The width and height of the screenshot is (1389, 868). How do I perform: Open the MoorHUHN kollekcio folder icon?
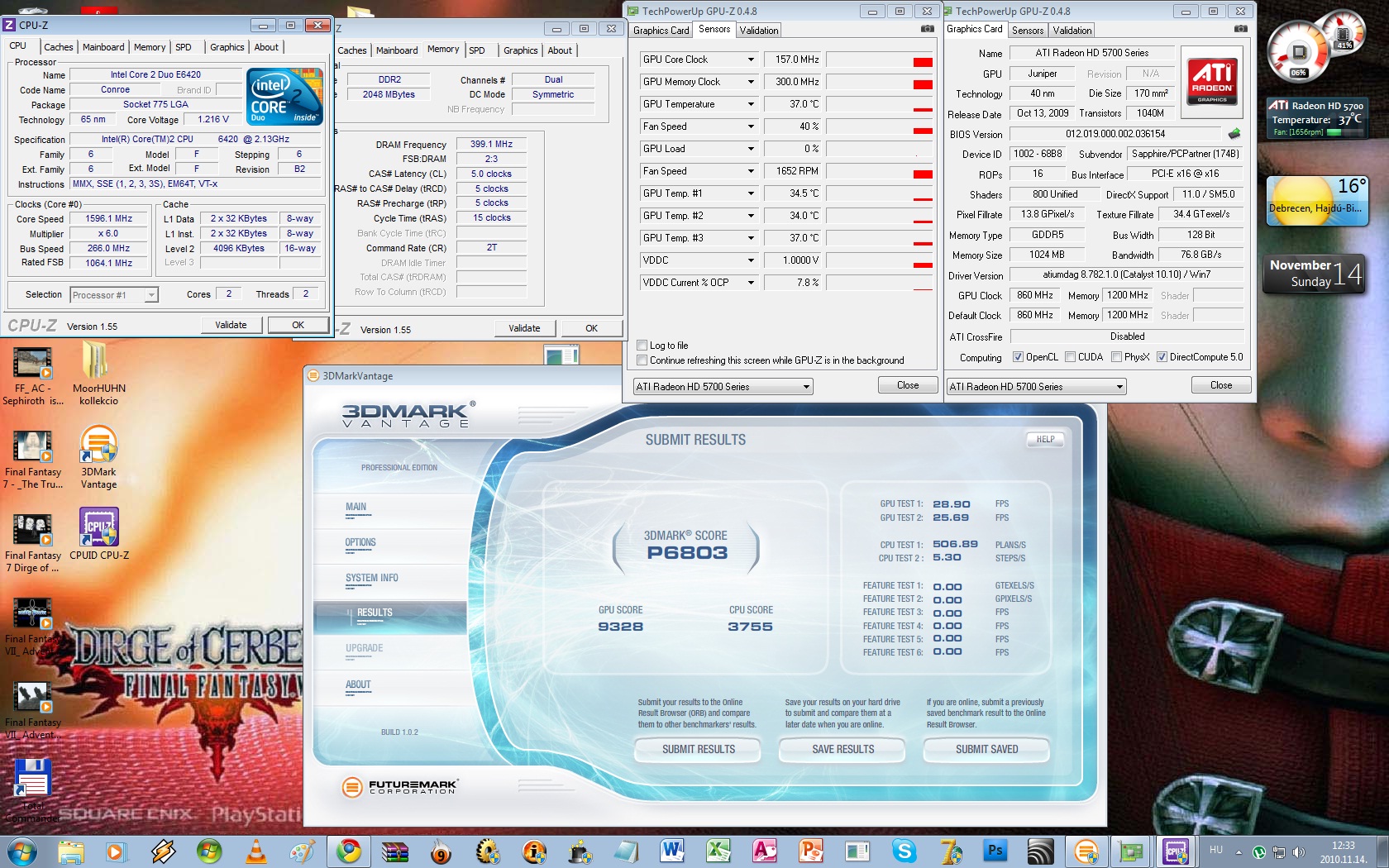click(98, 373)
